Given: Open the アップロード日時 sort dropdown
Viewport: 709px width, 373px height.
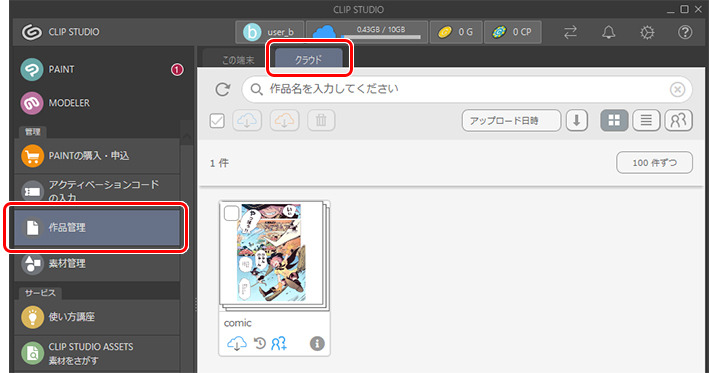Looking at the screenshot, I should (x=511, y=121).
